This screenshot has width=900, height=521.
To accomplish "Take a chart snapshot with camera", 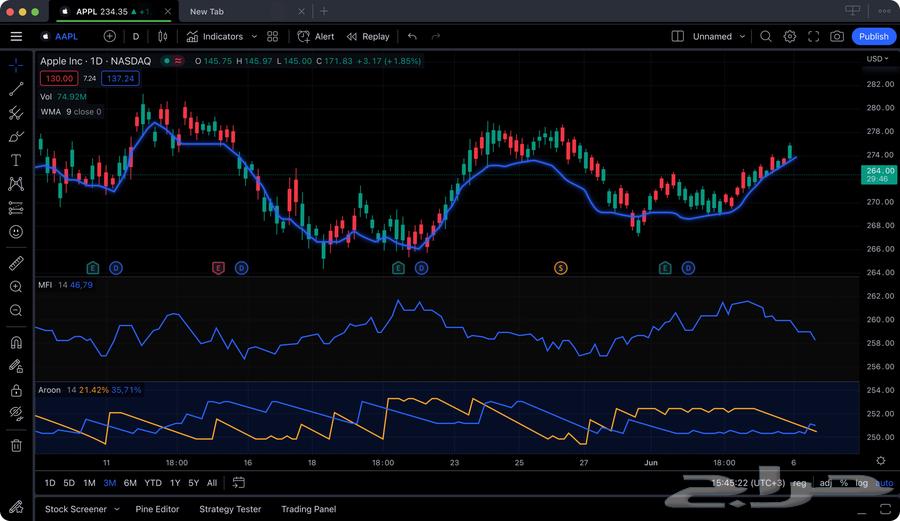I will click(x=837, y=36).
